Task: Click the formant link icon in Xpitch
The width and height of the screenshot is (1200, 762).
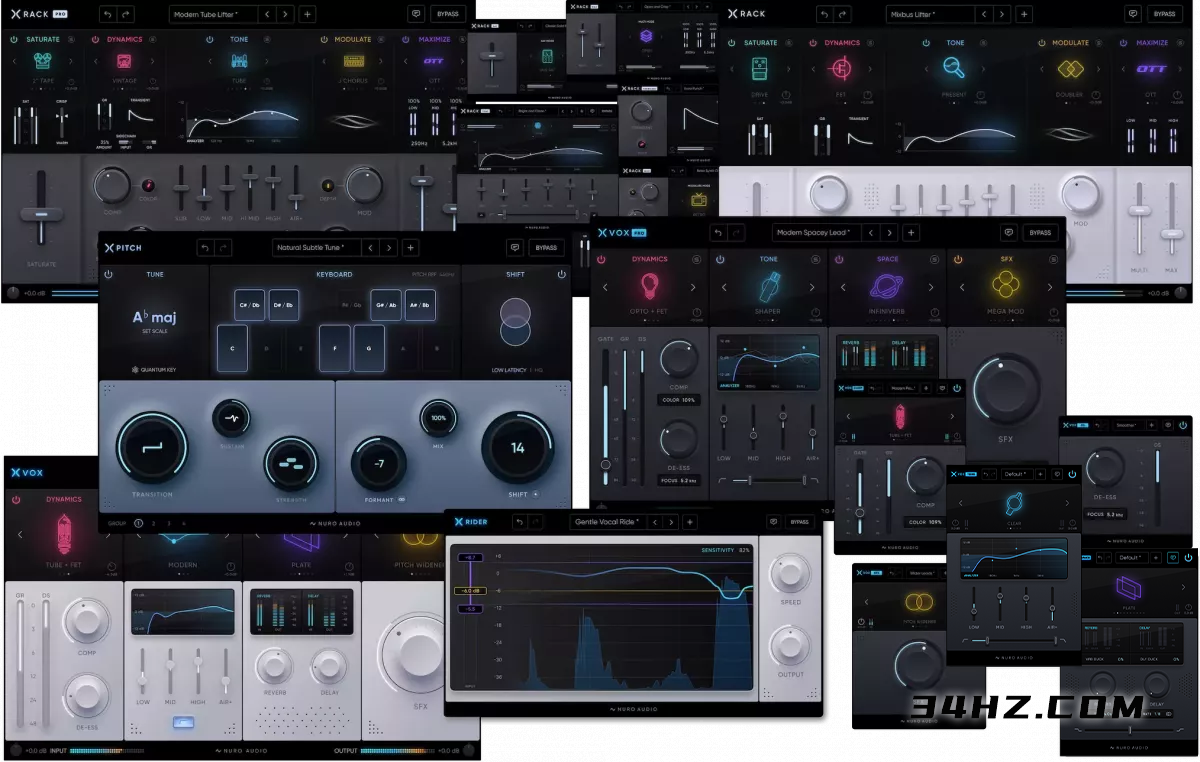Action: [402, 499]
